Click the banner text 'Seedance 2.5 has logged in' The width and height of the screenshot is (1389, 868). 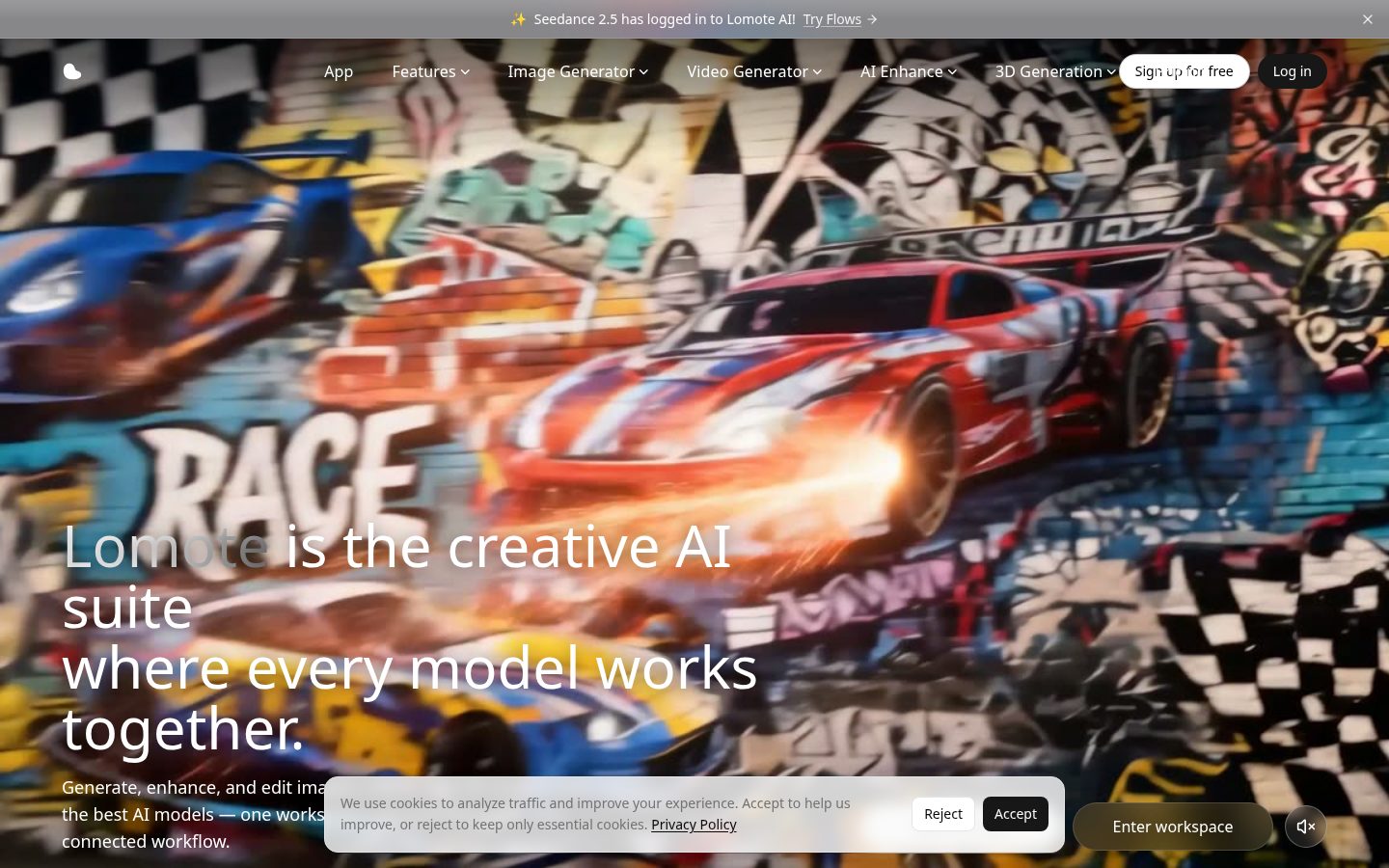click(x=620, y=19)
